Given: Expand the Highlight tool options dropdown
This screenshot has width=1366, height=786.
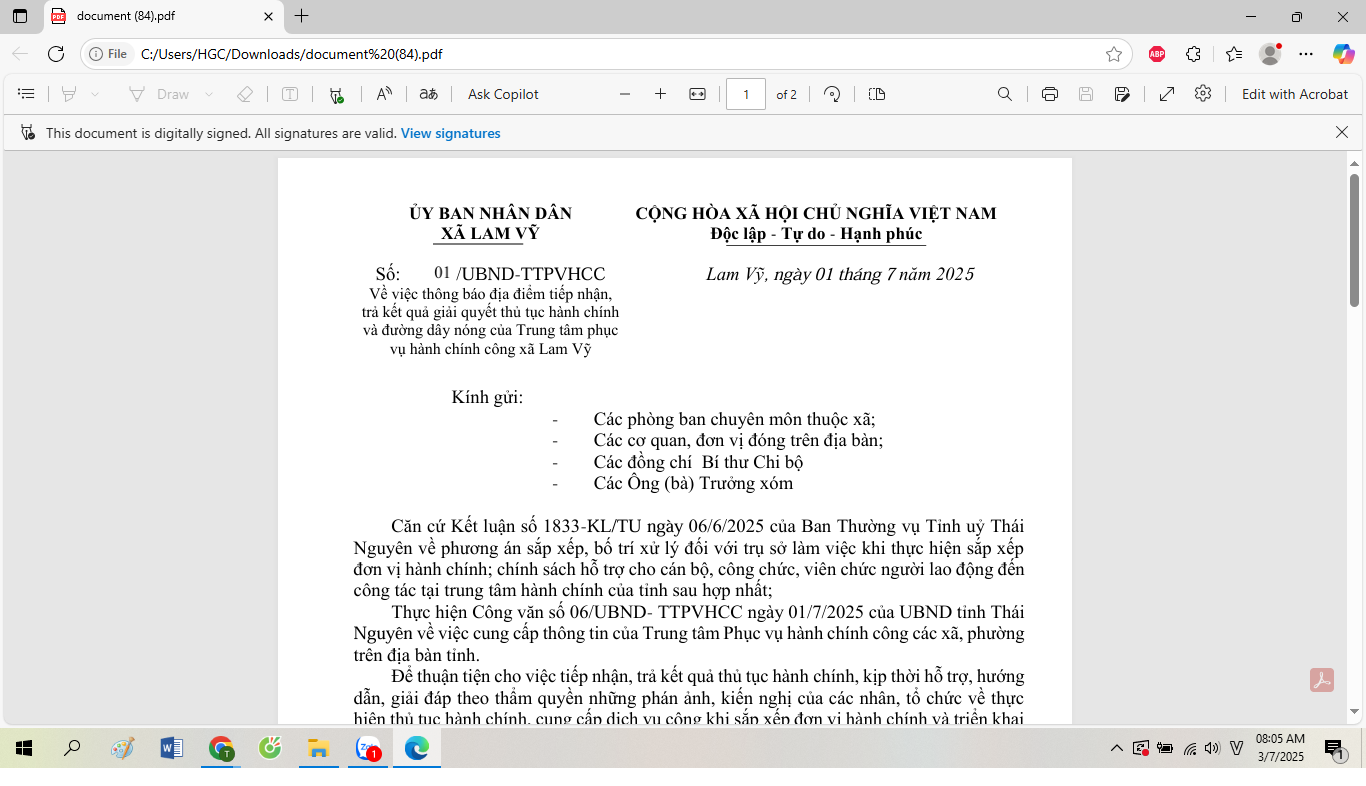Looking at the screenshot, I should pyautogui.click(x=95, y=94).
